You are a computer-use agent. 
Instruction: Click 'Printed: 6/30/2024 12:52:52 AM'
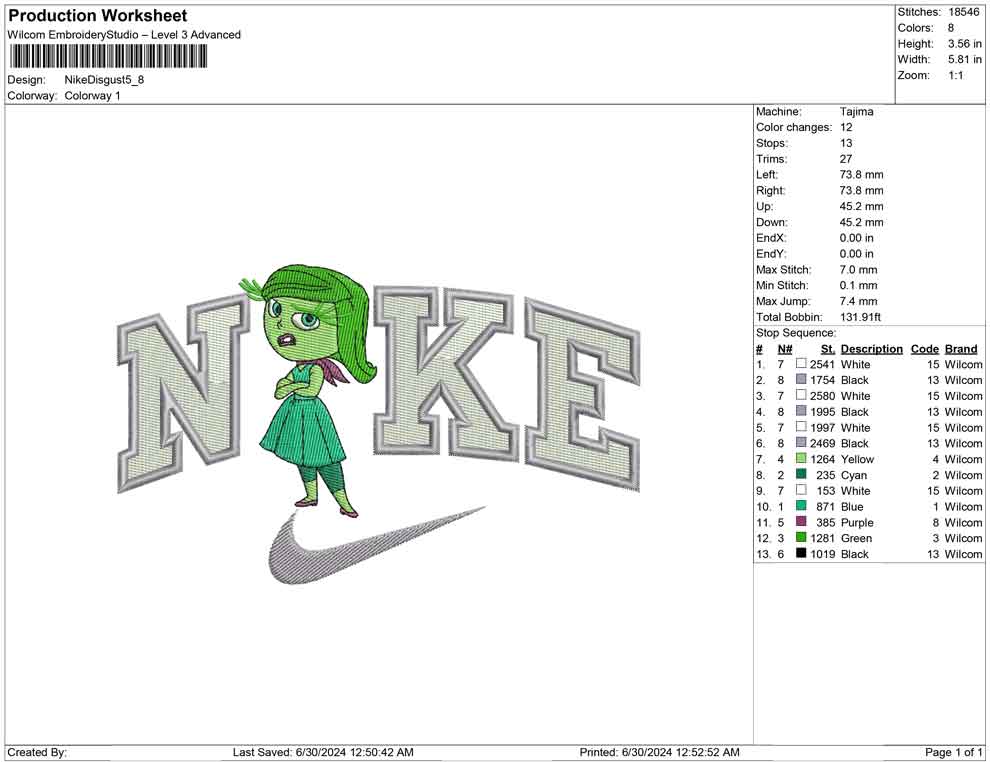(659, 752)
